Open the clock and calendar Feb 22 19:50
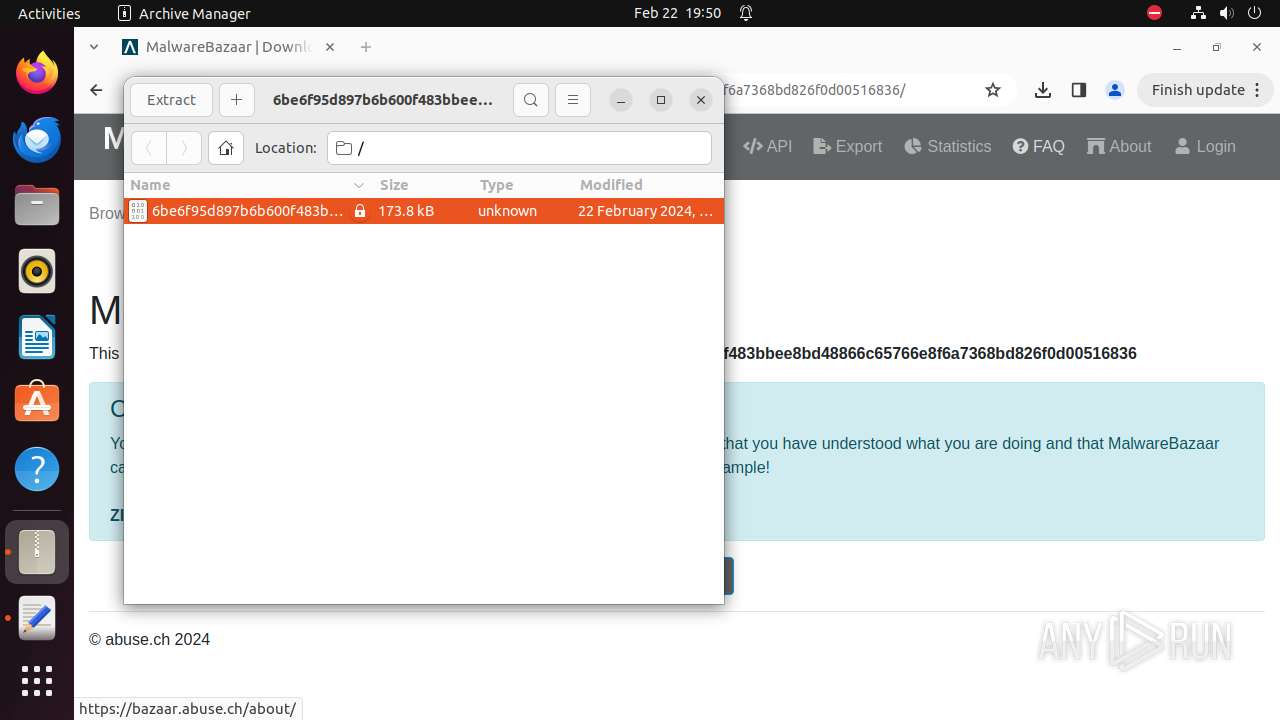 [677, 13]
